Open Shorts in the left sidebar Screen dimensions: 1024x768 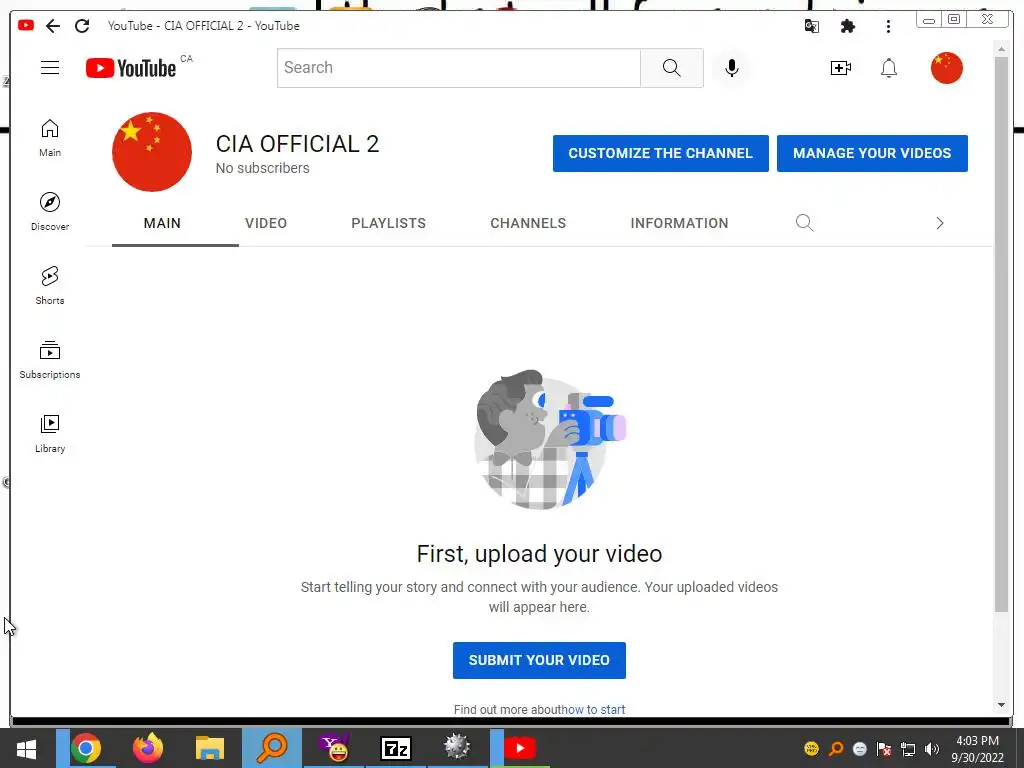coord(50,286)
